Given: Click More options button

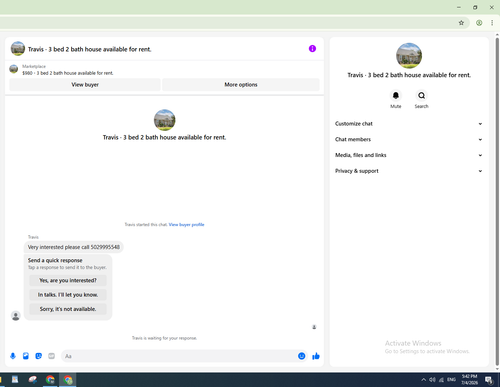Looking at the screenshot, I should click(x=241, y=85).
